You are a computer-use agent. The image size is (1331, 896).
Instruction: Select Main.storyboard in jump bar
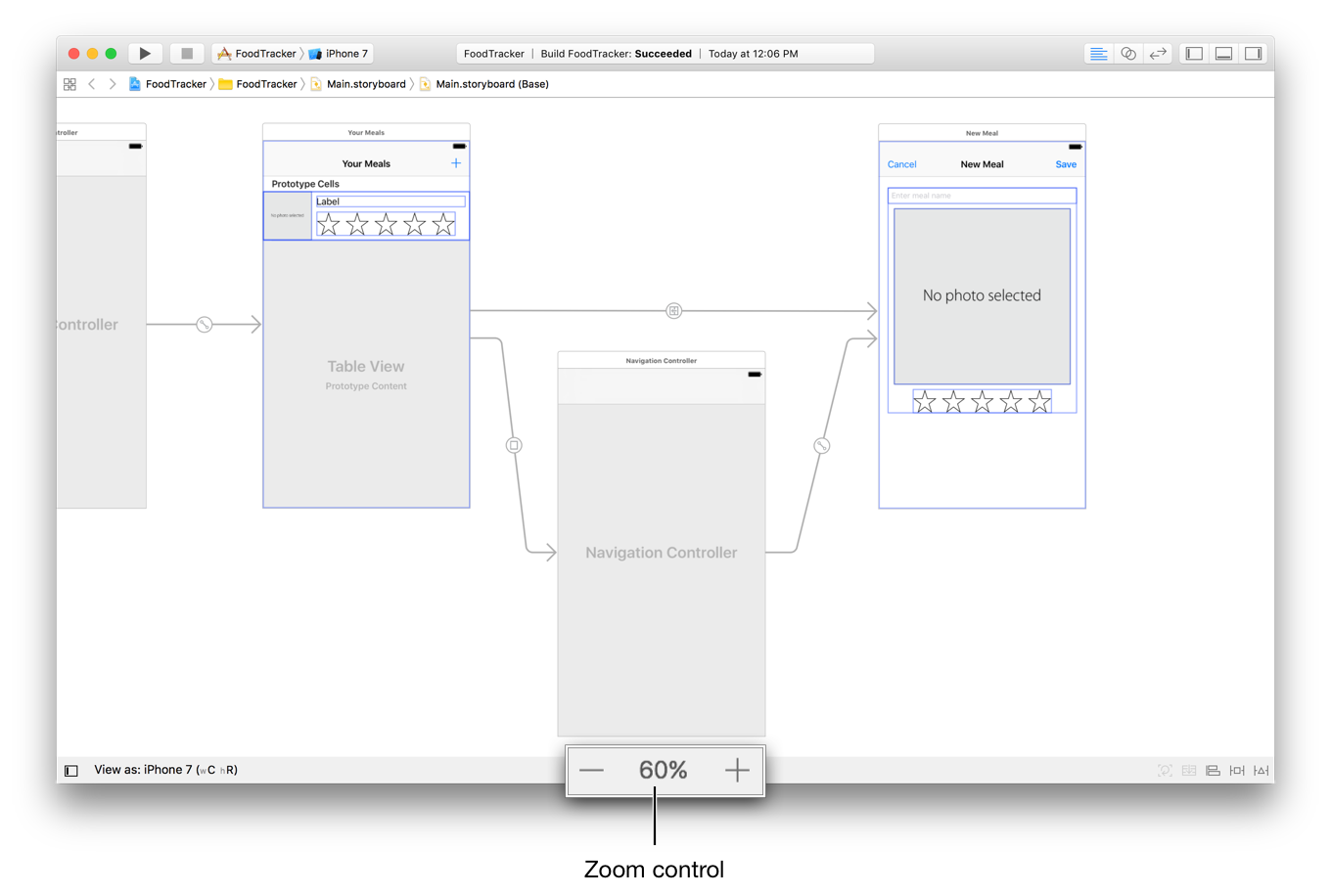(358, 84)
